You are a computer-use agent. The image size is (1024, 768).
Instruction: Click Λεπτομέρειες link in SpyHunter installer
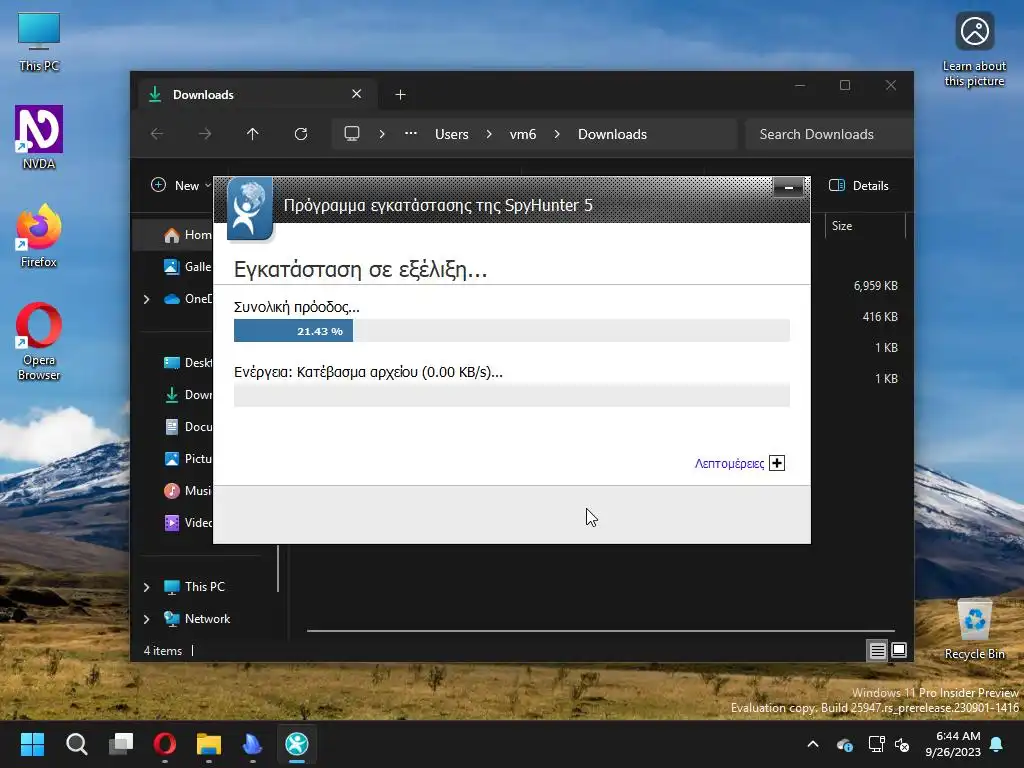coord(729,464)
